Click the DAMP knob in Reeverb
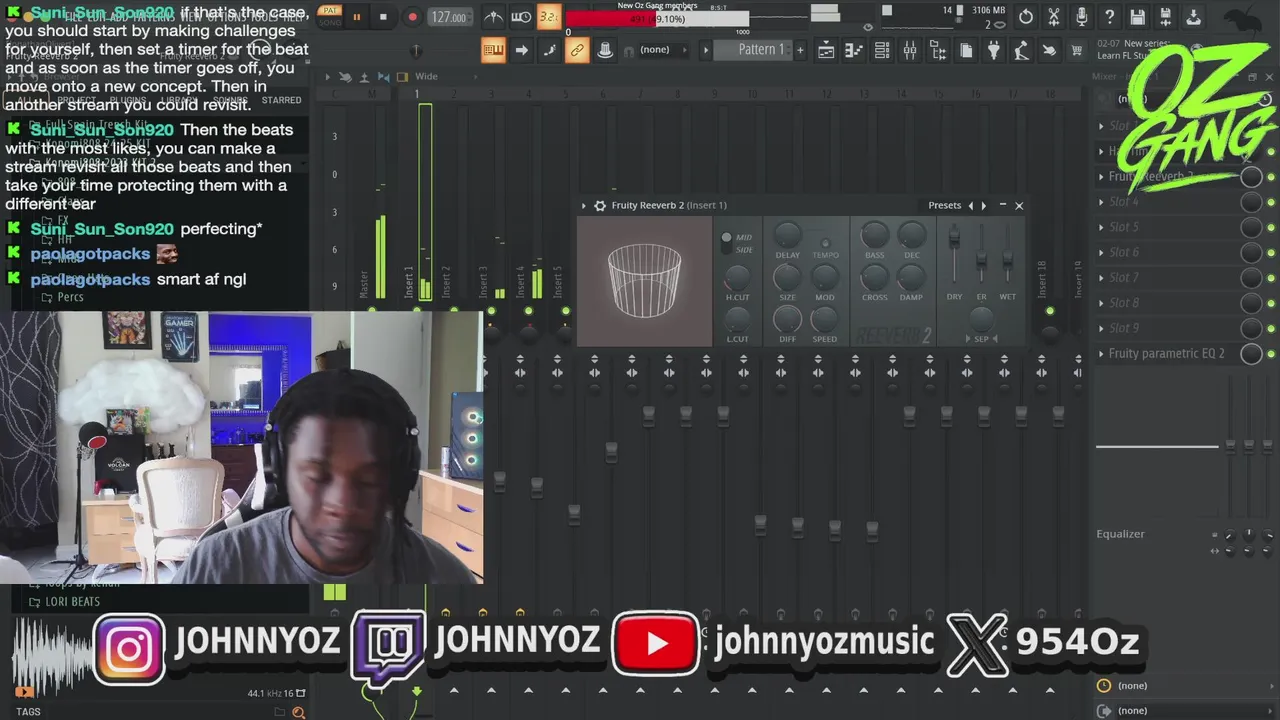 point(911,278)
